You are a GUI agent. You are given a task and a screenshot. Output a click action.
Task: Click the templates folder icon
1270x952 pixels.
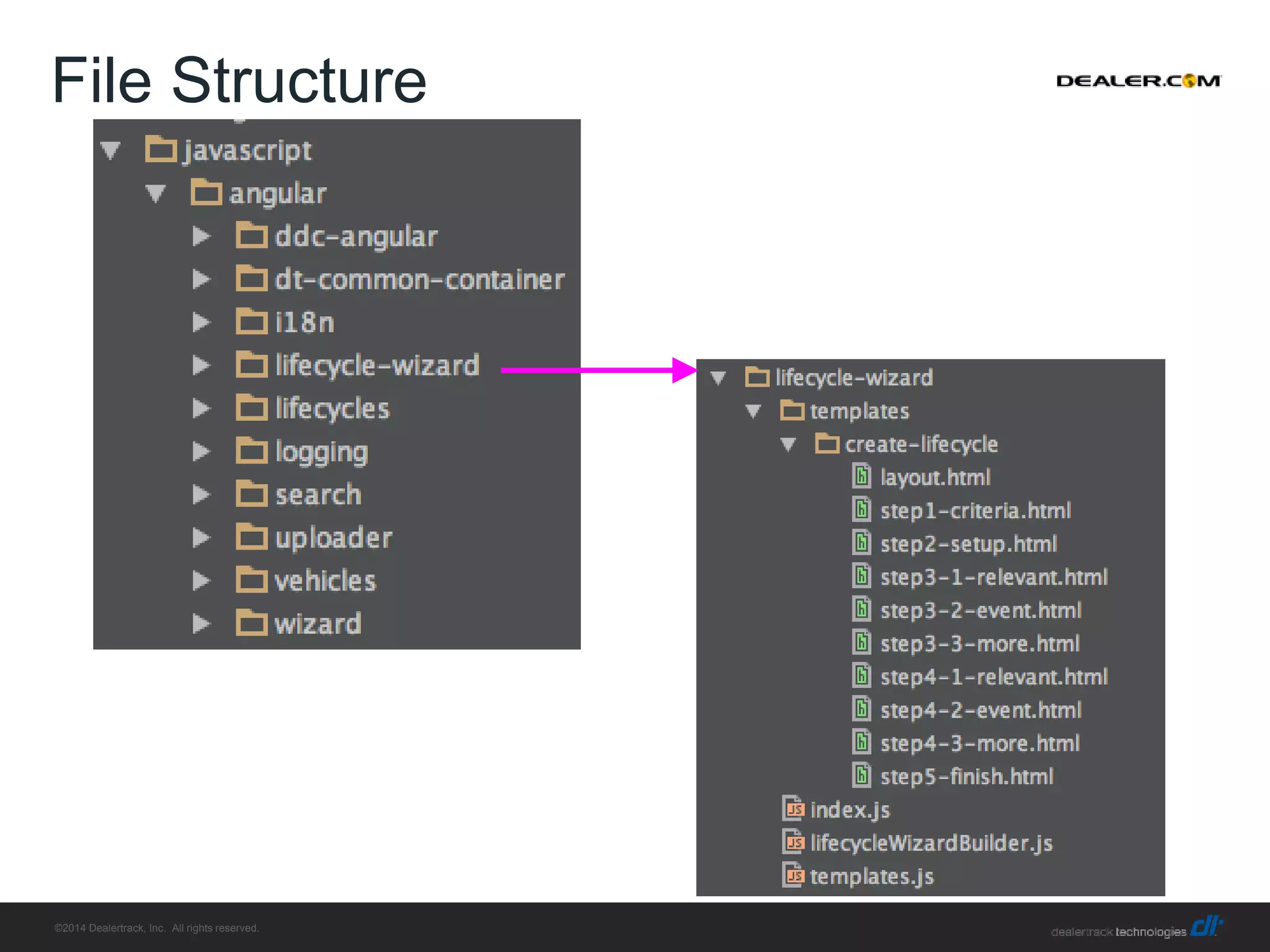793,410
